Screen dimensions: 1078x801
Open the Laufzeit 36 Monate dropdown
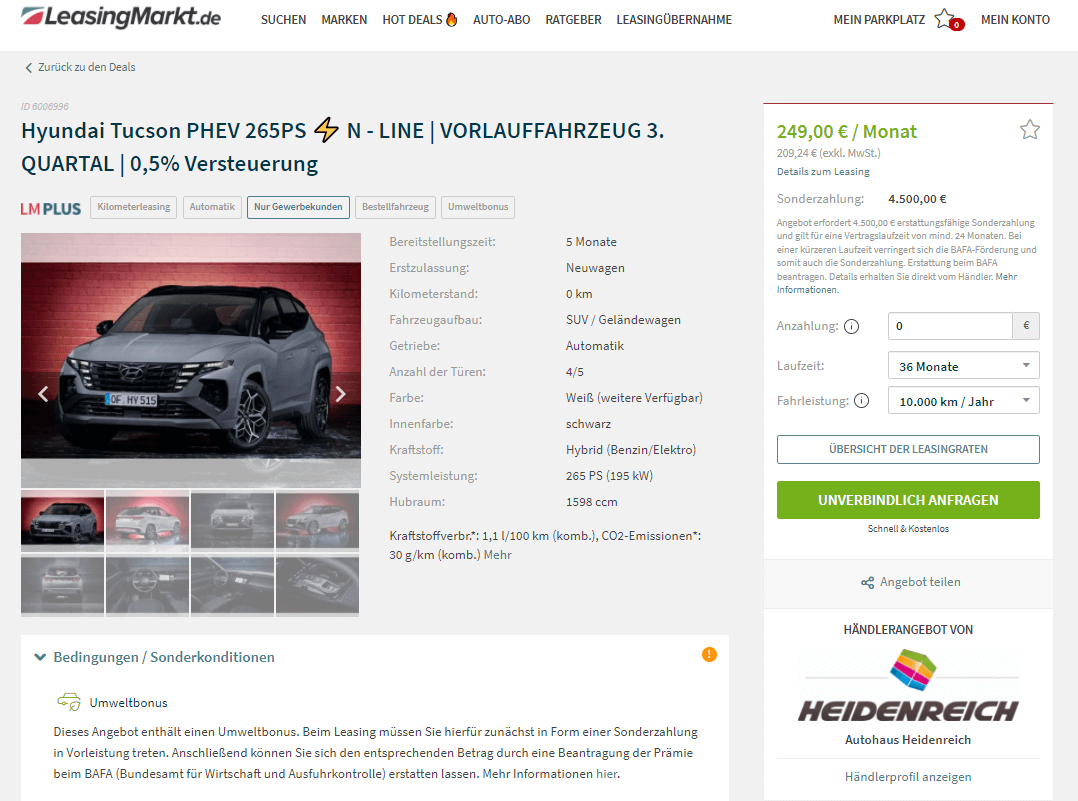click(x=963, y=366)
